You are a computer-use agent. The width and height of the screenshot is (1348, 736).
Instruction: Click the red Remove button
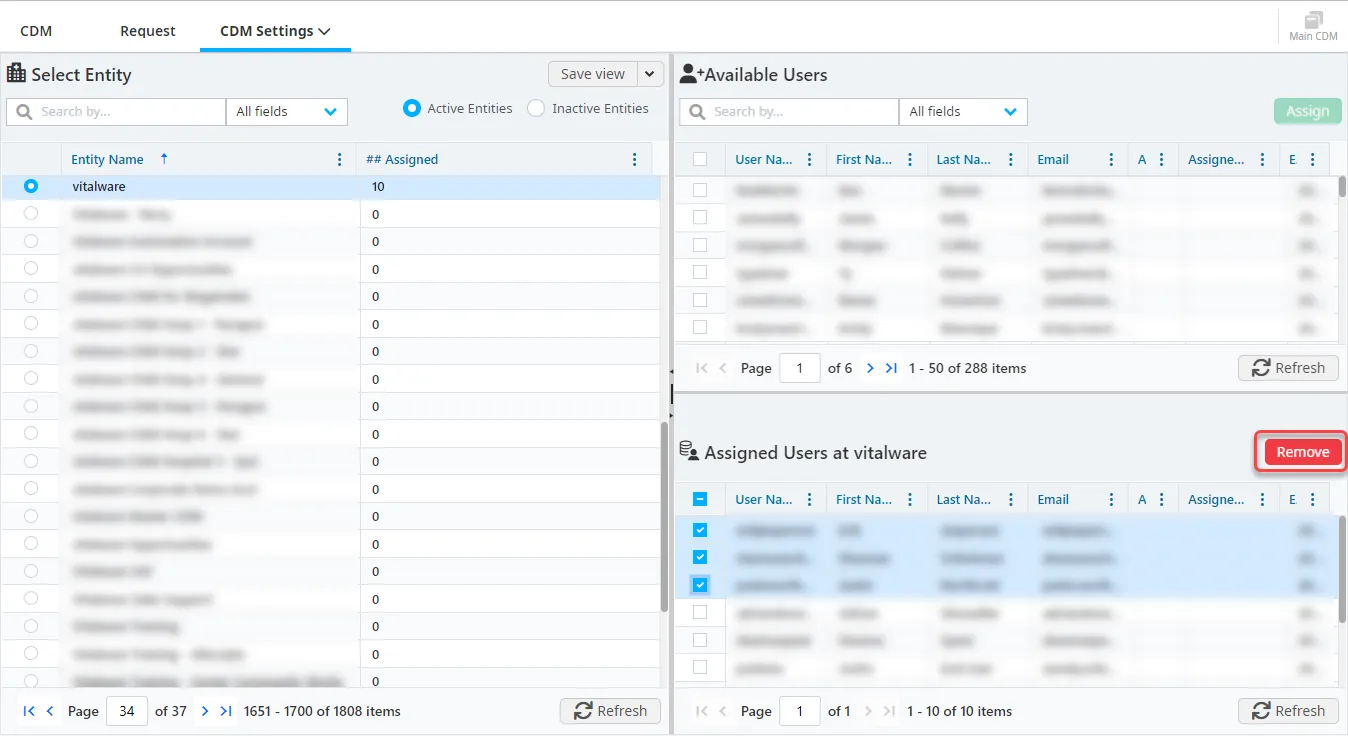pyautogui.click(x=1302, y=452)
